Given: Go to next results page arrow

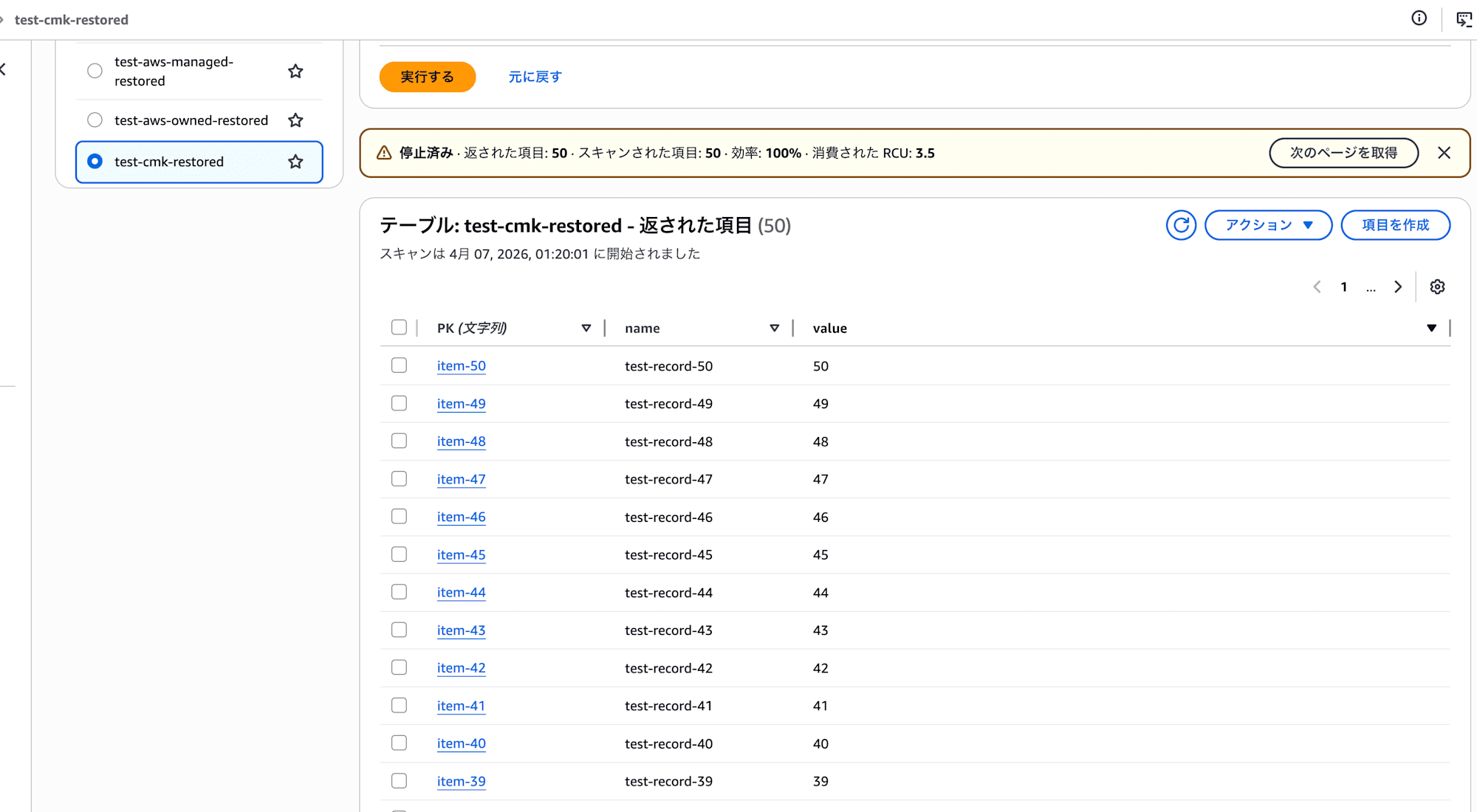Looking at the screenshot, I should 1397,287.
